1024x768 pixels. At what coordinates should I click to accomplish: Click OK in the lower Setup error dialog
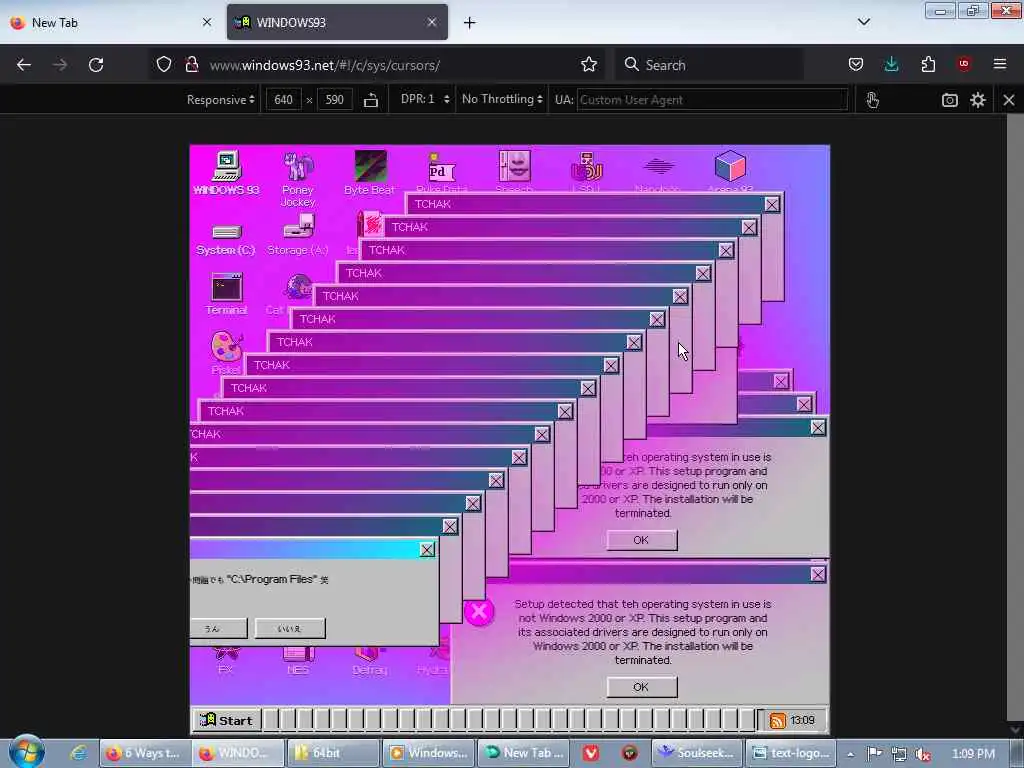pyautogui.click(x=641, y=687)
